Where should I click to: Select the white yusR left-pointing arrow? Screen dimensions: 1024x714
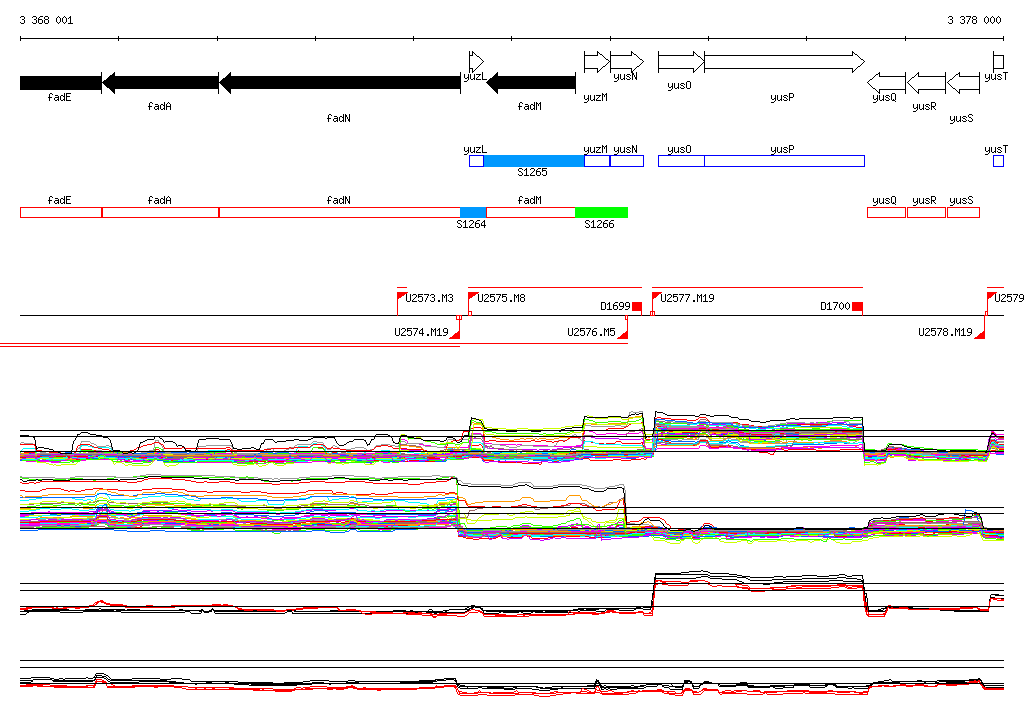click(926, 83)
